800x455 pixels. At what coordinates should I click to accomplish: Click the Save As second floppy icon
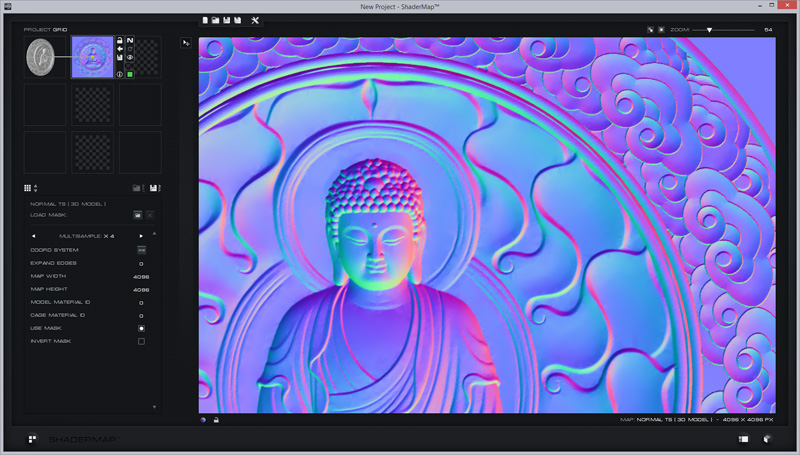(237, 20)
